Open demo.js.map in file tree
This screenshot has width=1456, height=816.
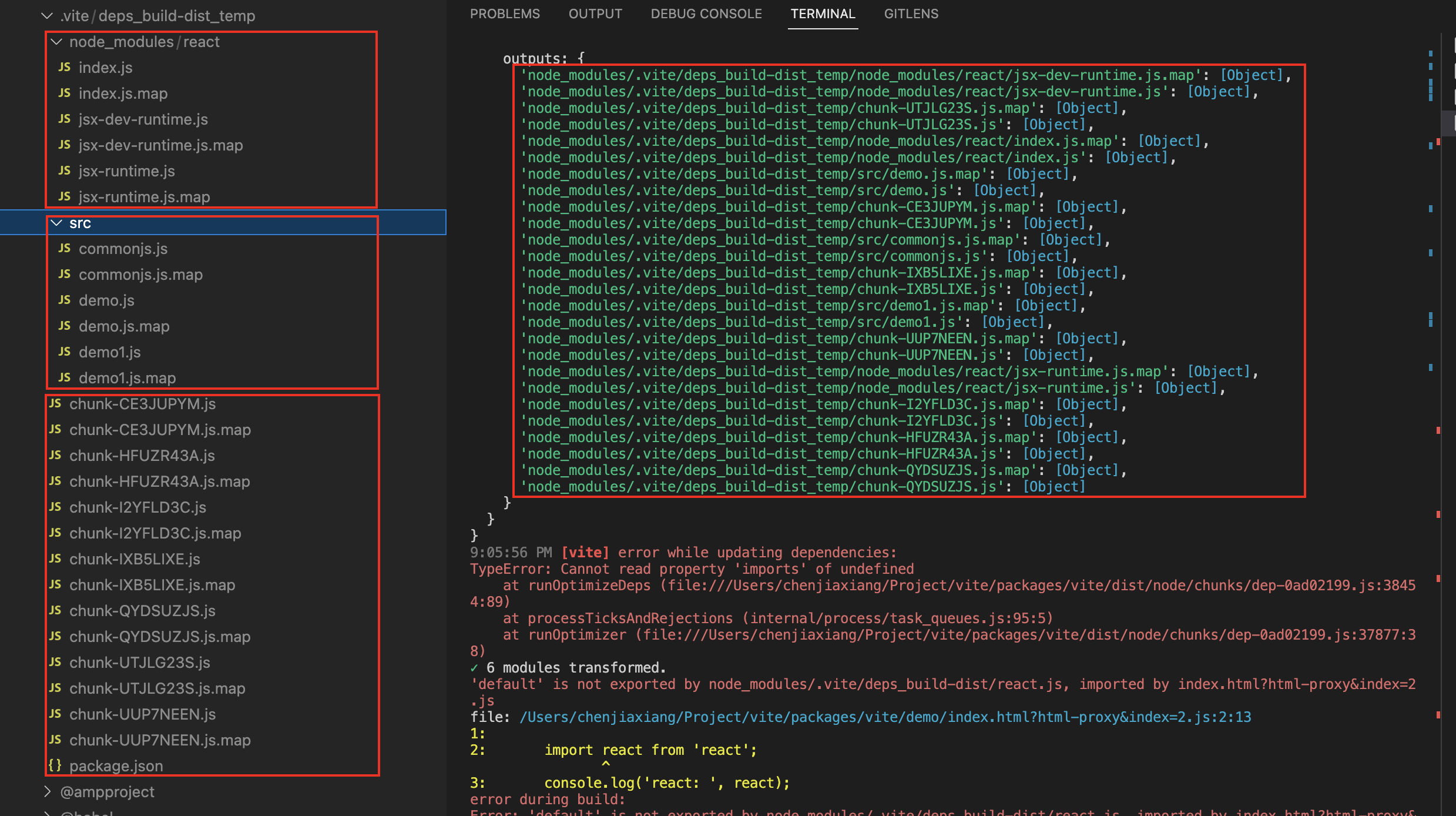coord(123,326)
